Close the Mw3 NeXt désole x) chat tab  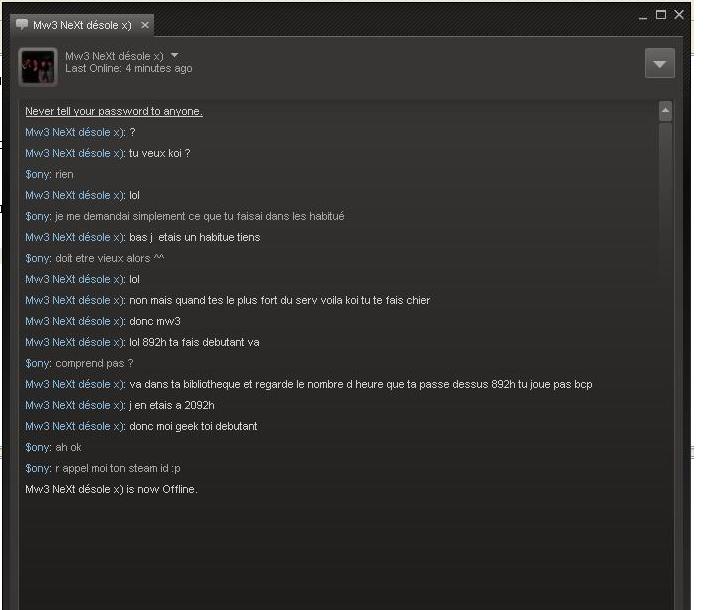pos(145,25)
